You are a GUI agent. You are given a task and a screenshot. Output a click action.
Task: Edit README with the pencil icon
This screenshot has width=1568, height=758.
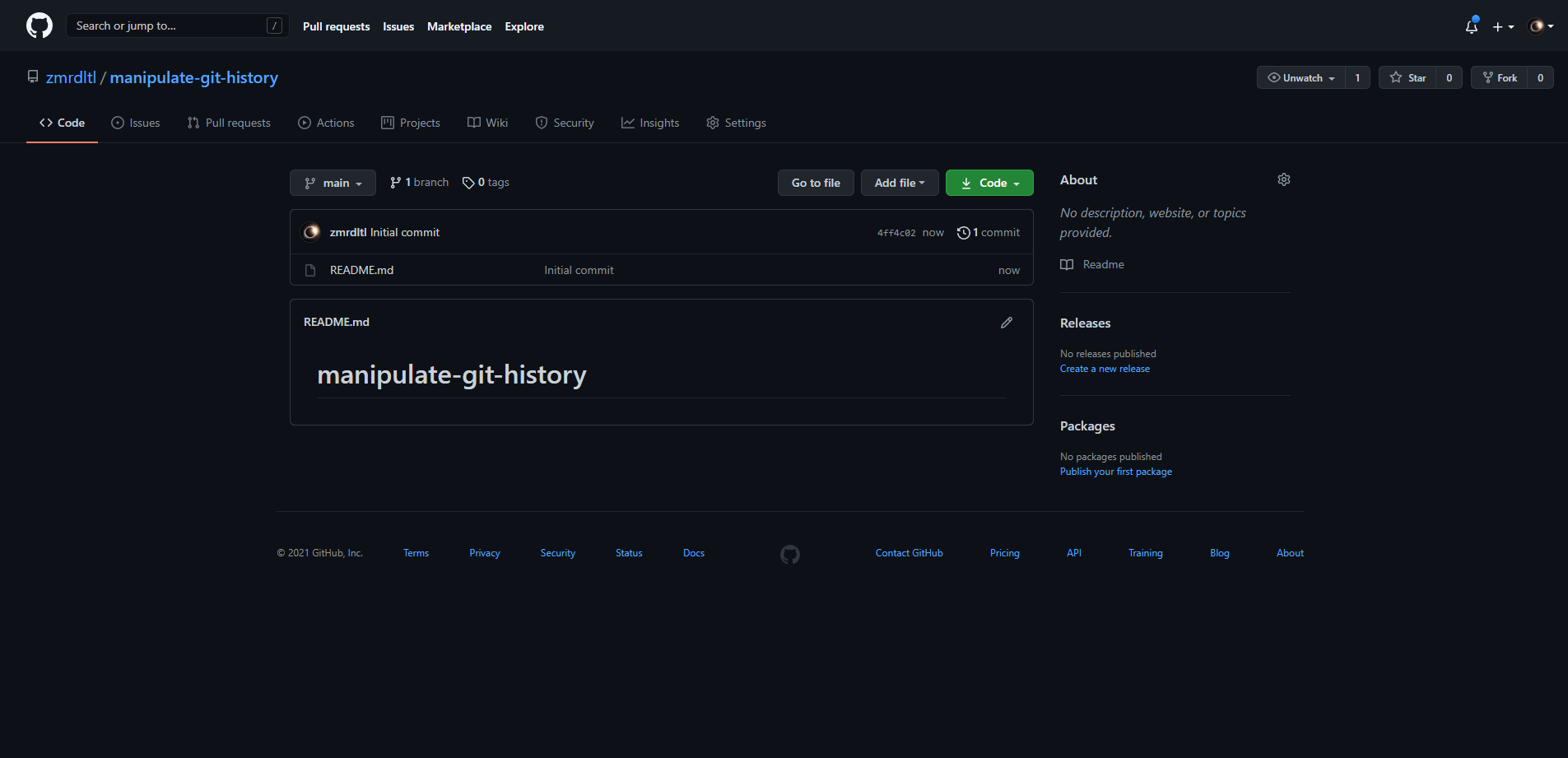(1006, 323)
